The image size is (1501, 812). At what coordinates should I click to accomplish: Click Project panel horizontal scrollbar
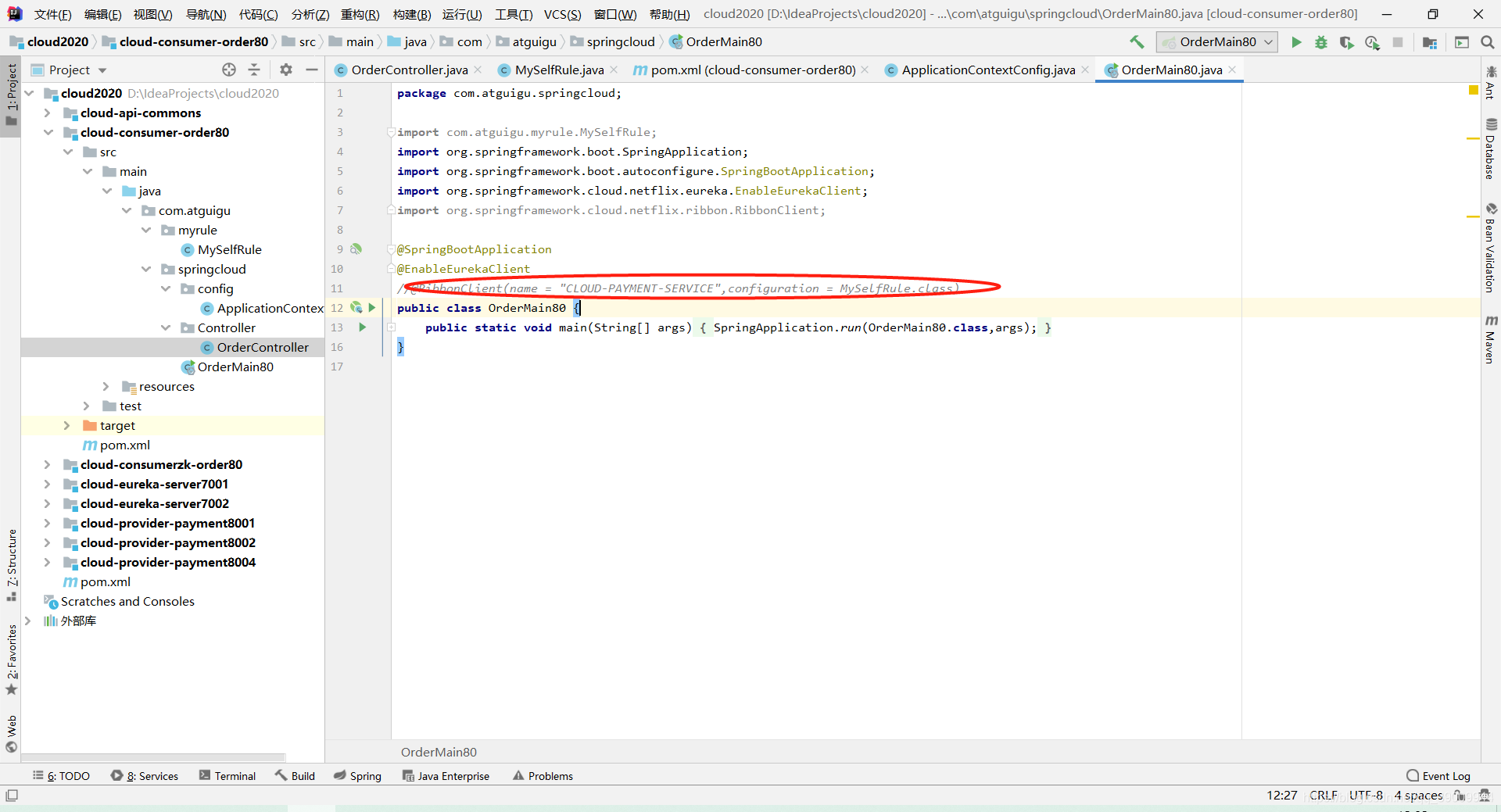pyautogui.click(x=153, y=757)
